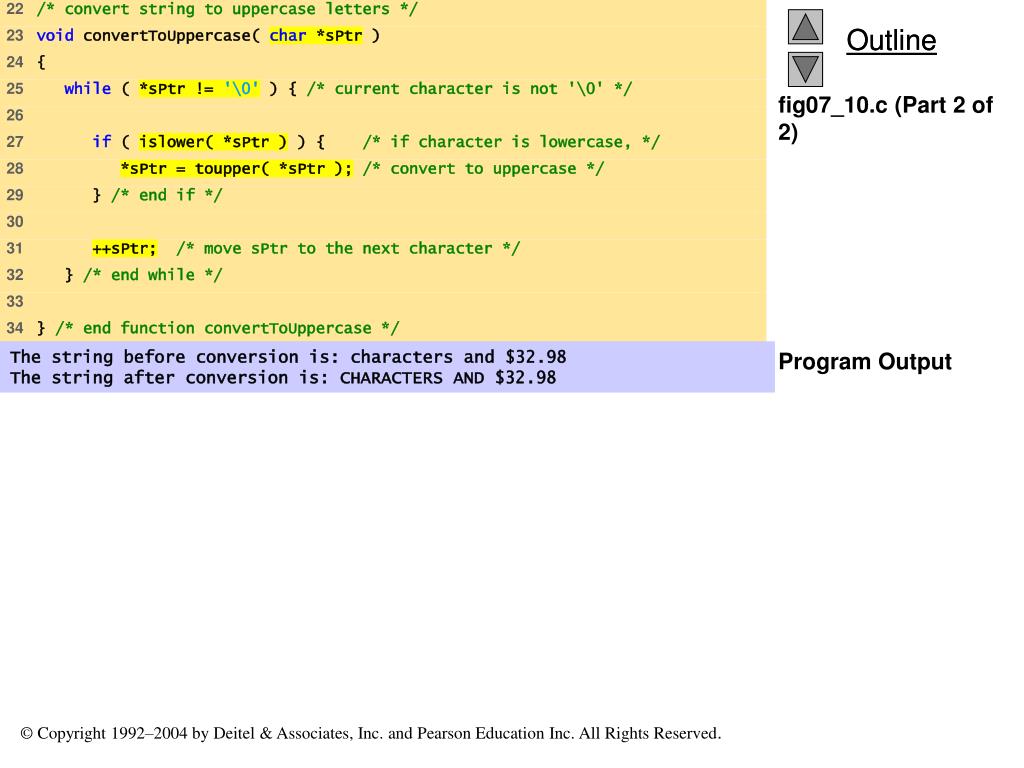The width and height of the screenshot is (1024, 768).
Task: Click the 'while' keyword on line 25
Action: click(x=88, y=88)
